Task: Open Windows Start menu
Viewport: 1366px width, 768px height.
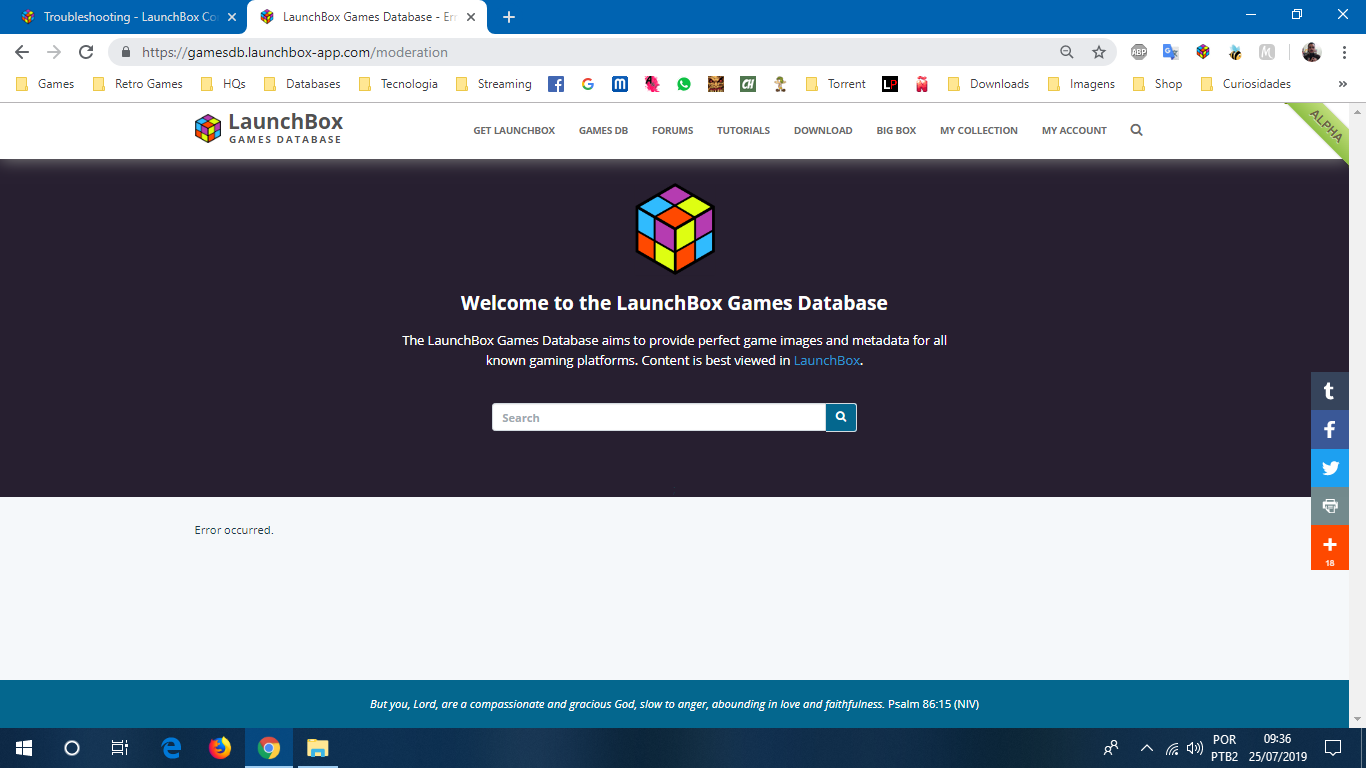Action: click(24, 747)
